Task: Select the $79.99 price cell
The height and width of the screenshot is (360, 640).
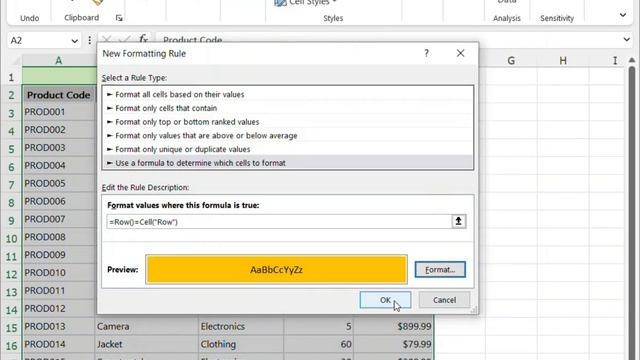Action: click(393, 344)
